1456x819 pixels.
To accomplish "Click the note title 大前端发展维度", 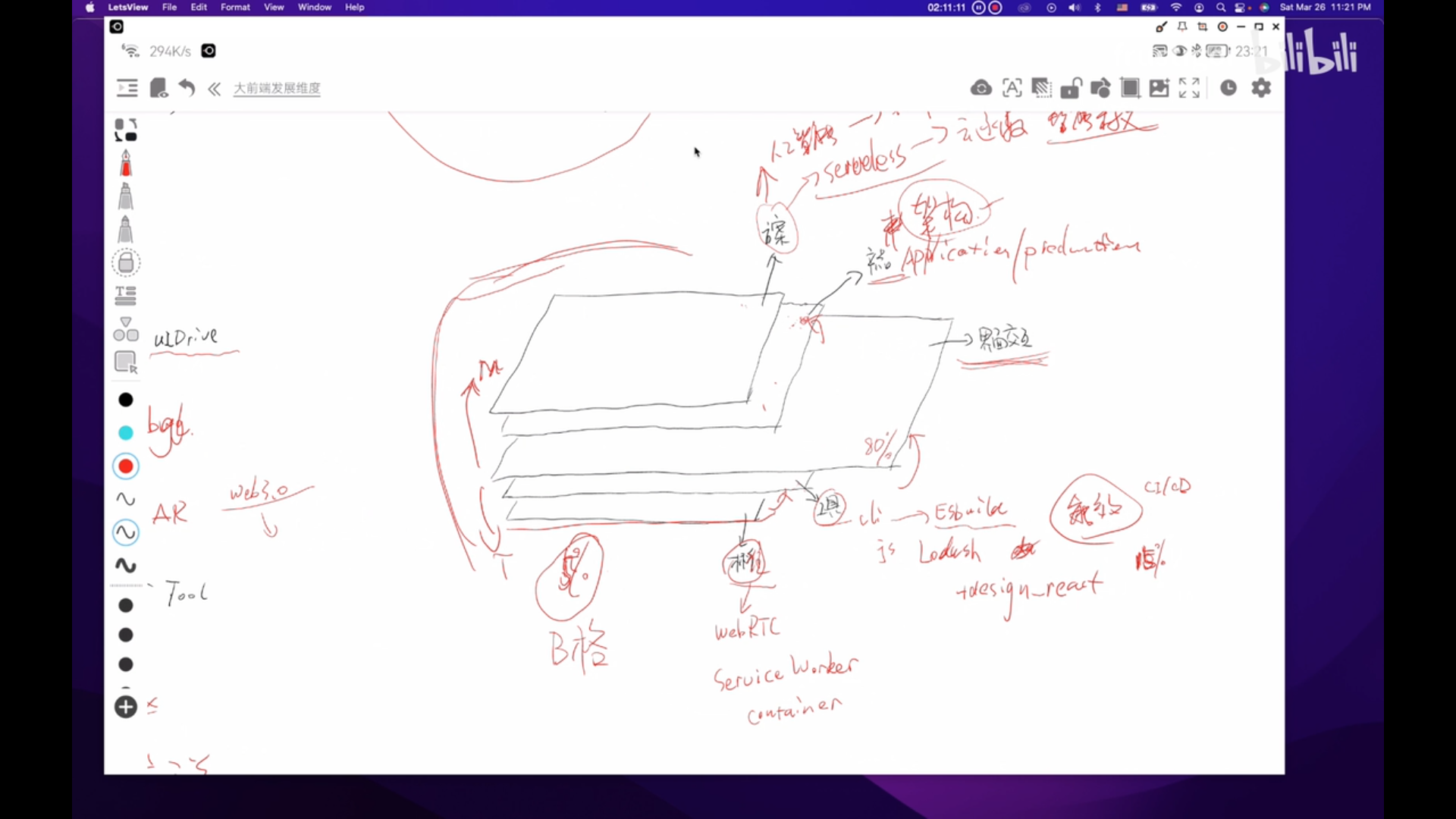I will [x=277, y=88].
